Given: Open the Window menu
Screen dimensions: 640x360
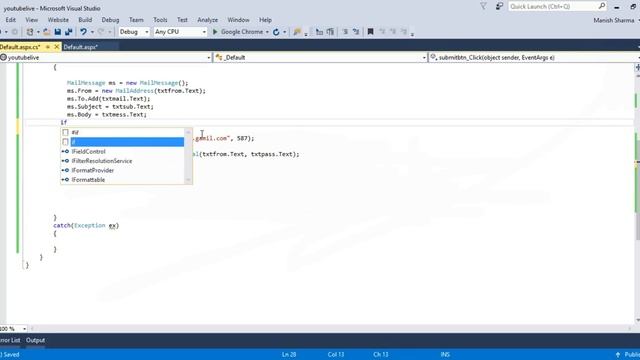Looking at the screenshot, I should [238, 20].
